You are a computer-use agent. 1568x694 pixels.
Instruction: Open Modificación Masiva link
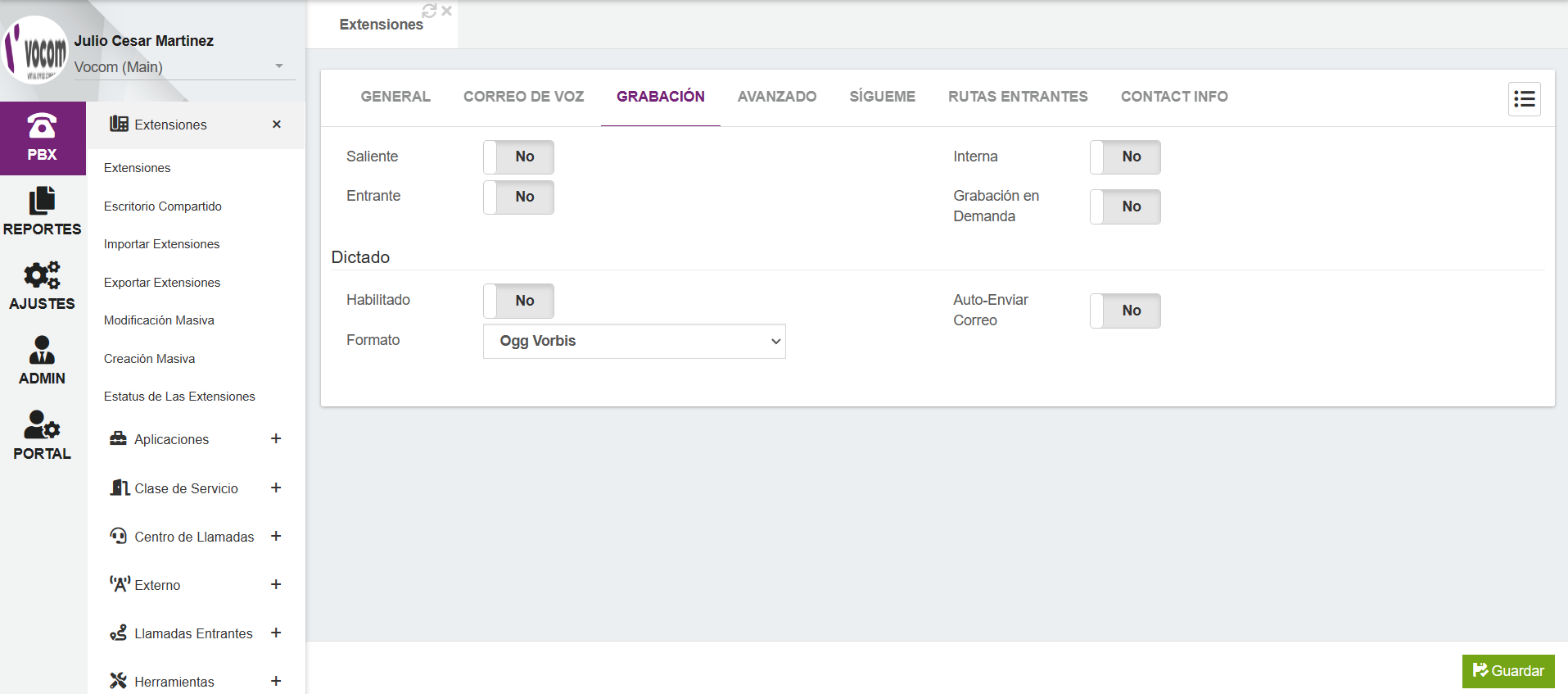[159, 320]
